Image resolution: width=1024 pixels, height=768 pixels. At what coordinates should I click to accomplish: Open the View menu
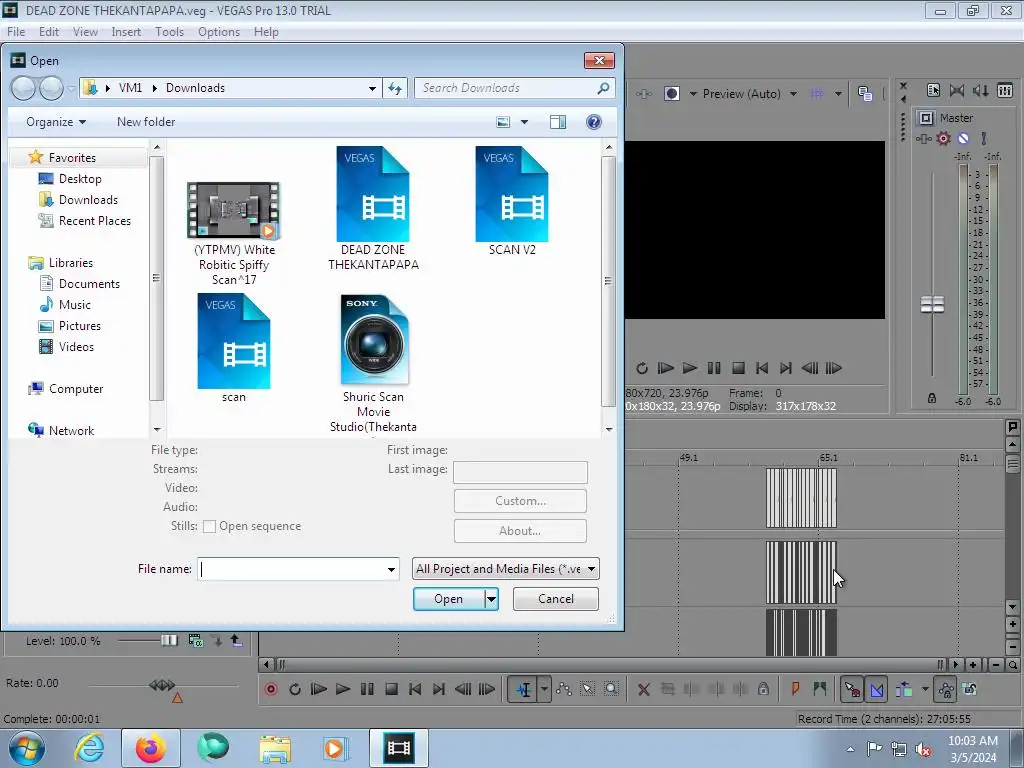(x=85, y=31)
